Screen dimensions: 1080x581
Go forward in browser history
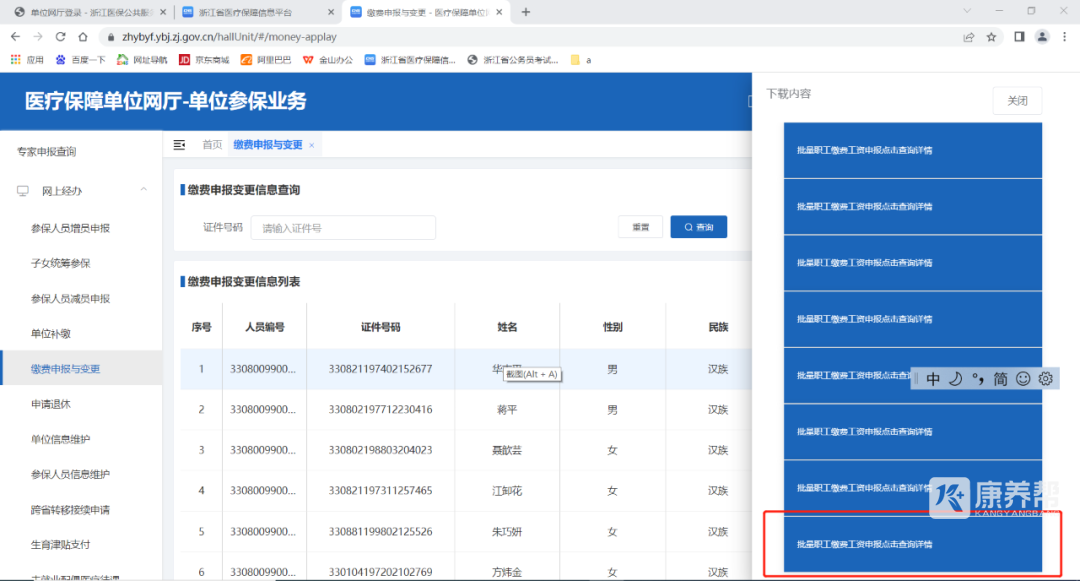38,36
